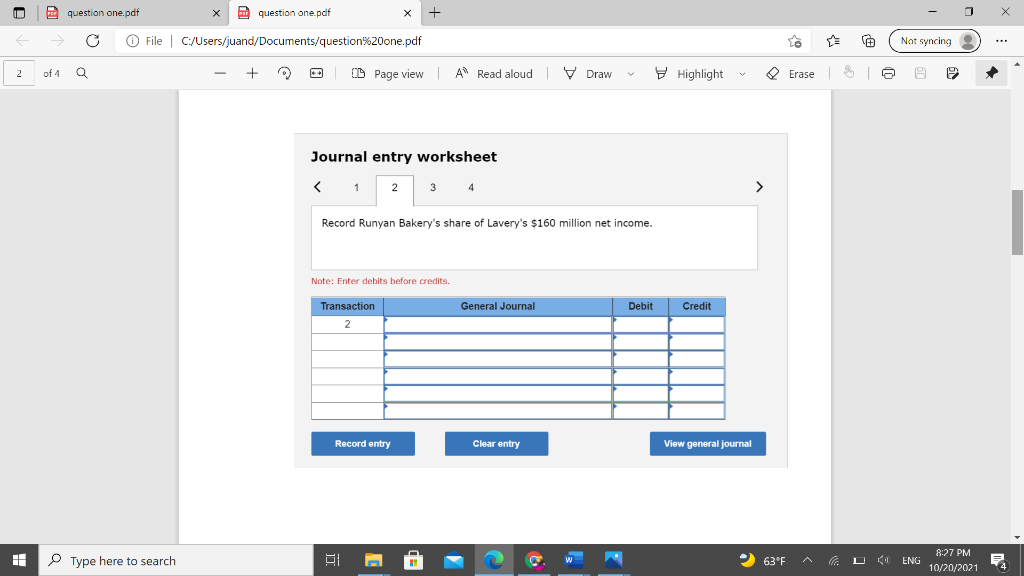Image resolution: width=1024 pixels, height=576 pixels.
Task: Open the Windows Start menu
Action: coord(19,560)
